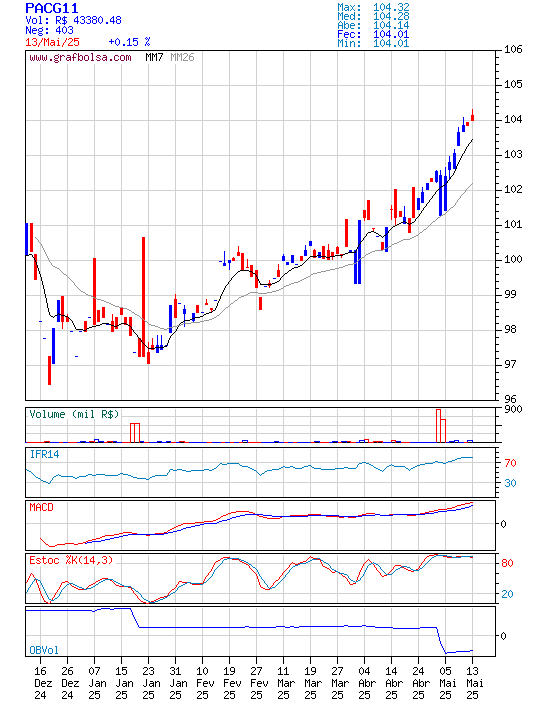Click the PACG11 ticker title

[x=51, y=8]
